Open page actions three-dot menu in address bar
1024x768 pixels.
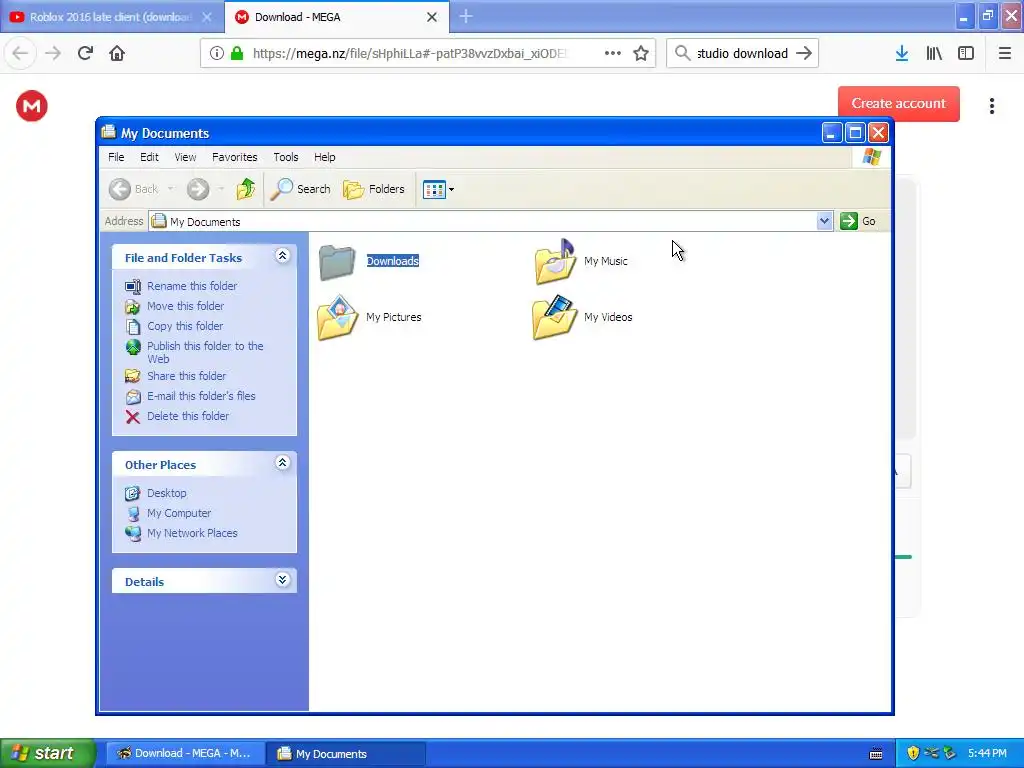pos(613,53)
